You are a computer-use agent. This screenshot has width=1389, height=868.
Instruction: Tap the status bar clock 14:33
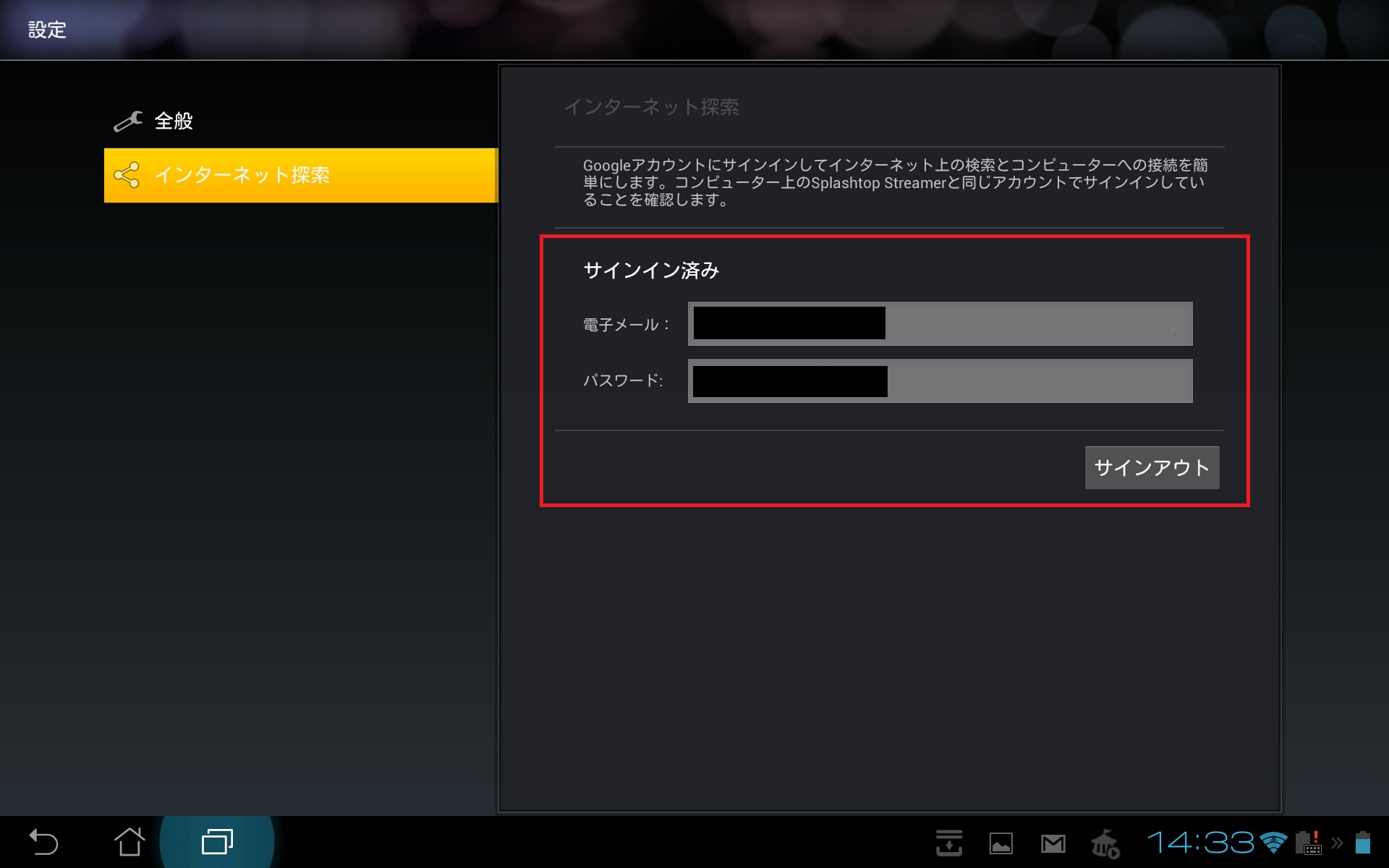coord(1201,843)
